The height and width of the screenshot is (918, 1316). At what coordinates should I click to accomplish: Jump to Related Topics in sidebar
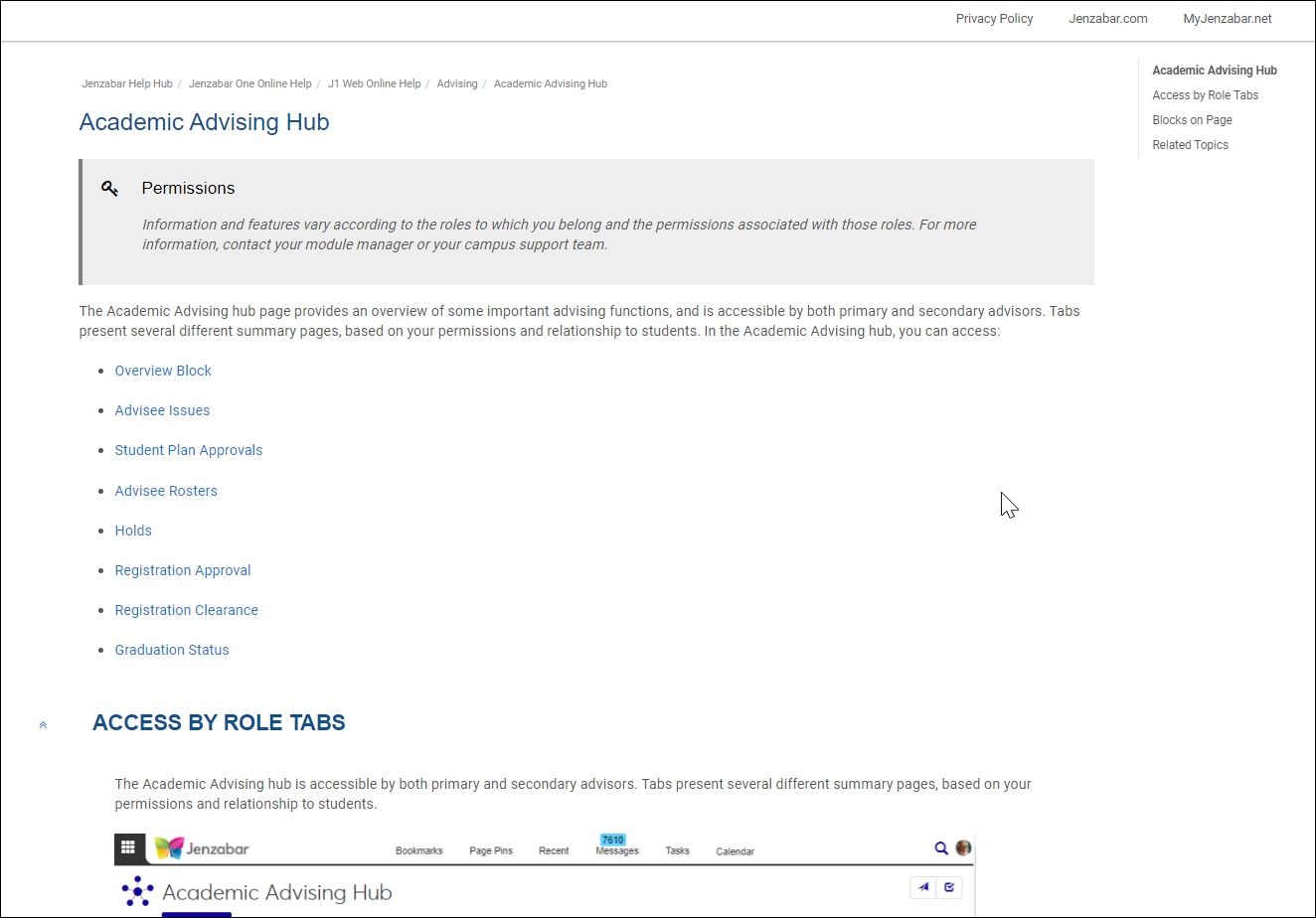1191,145
